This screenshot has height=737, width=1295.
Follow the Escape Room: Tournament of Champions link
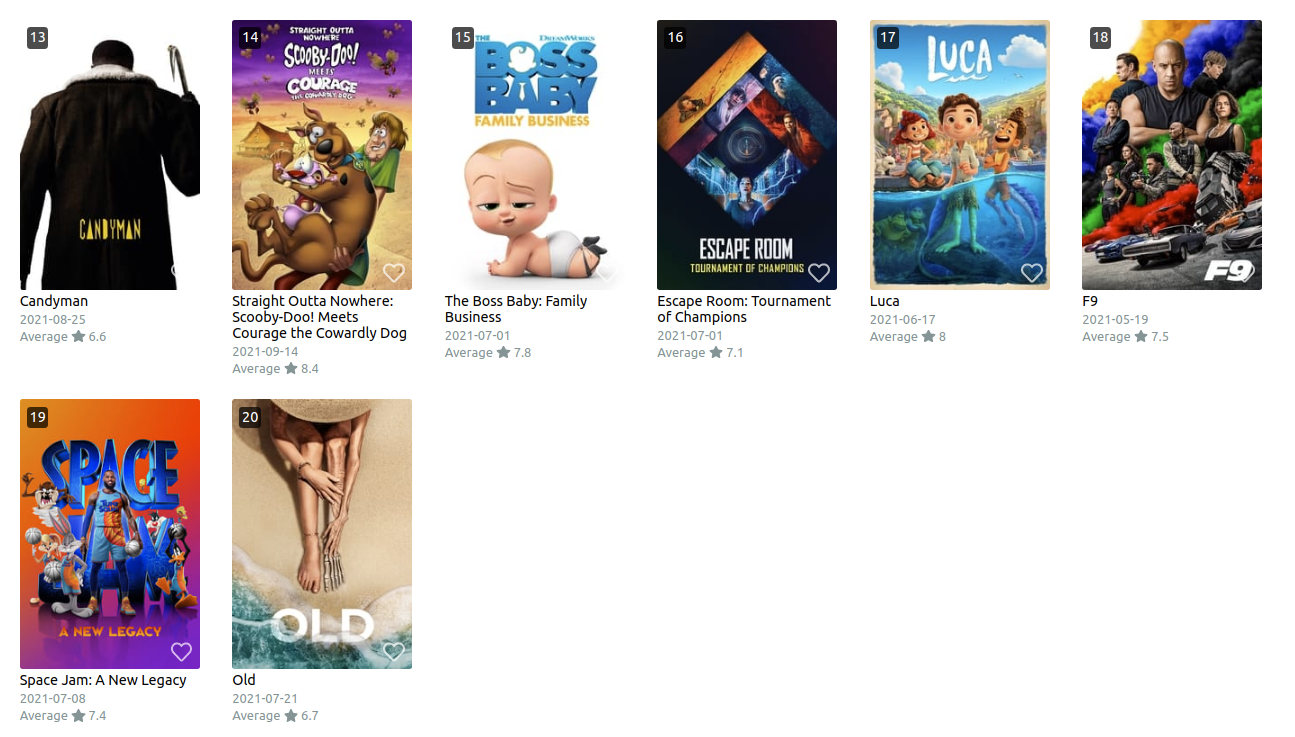744,309
